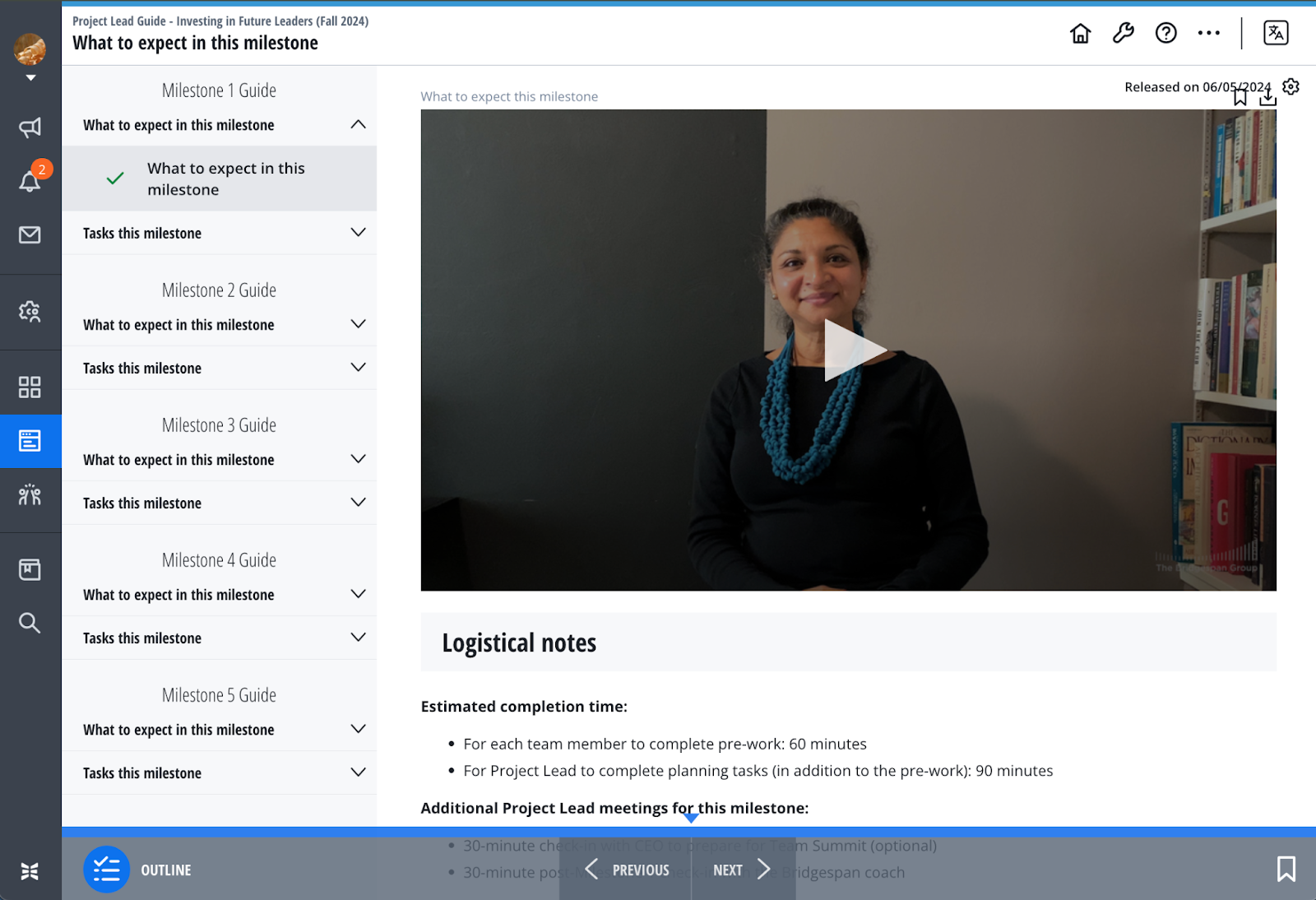Click the megaphone announcements icon

coord(30,128)
